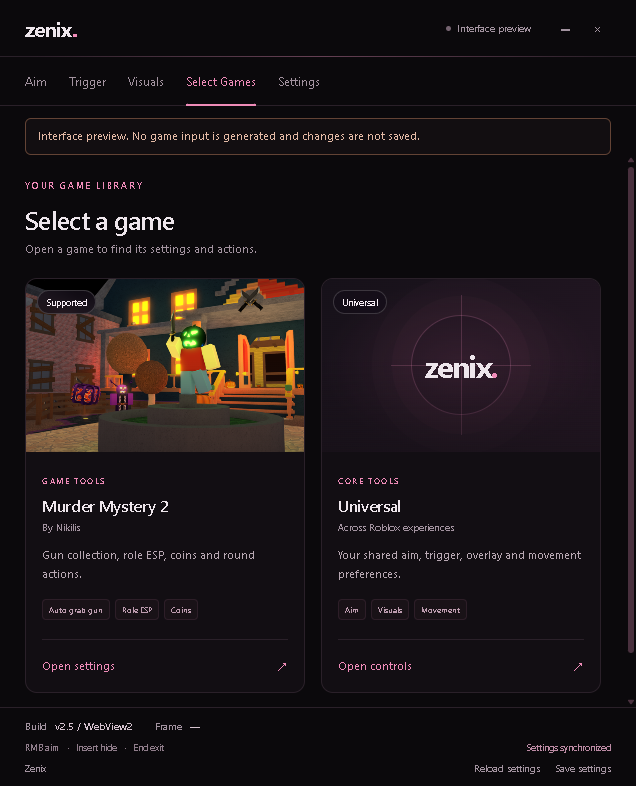Open the Aim tab
This screenshot has width=636, height=786.
click(36, 82)
